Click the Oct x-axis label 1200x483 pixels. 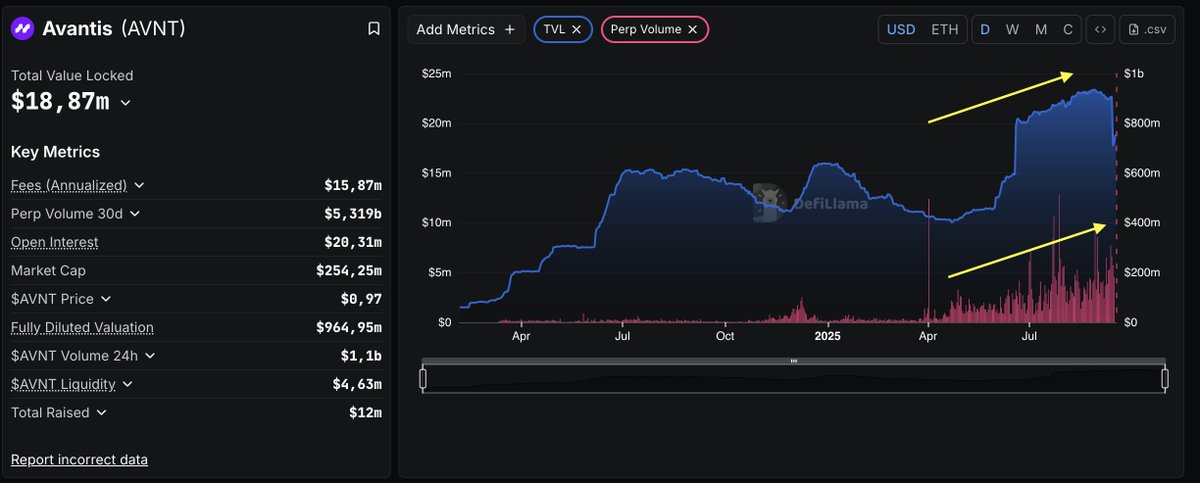(x=725, y=336)
